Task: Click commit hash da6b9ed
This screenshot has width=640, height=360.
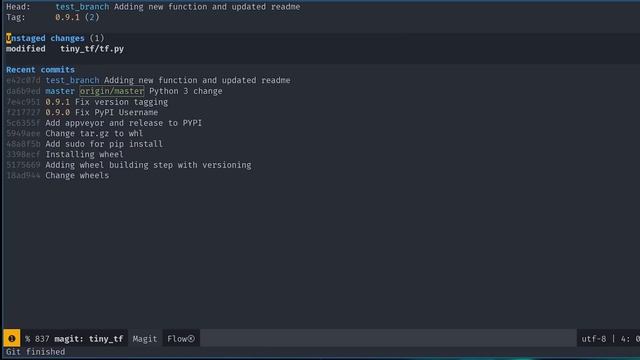Action: click(23, 91)
